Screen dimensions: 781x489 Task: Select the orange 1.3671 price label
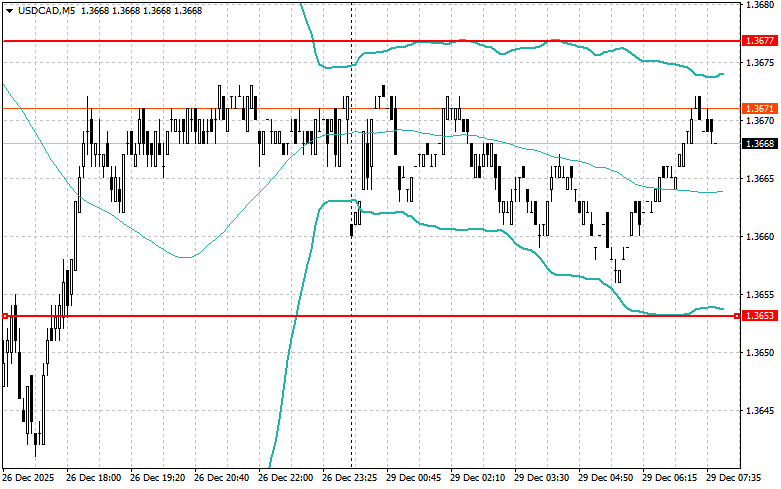pyautogui.click(x=760, y=109)
